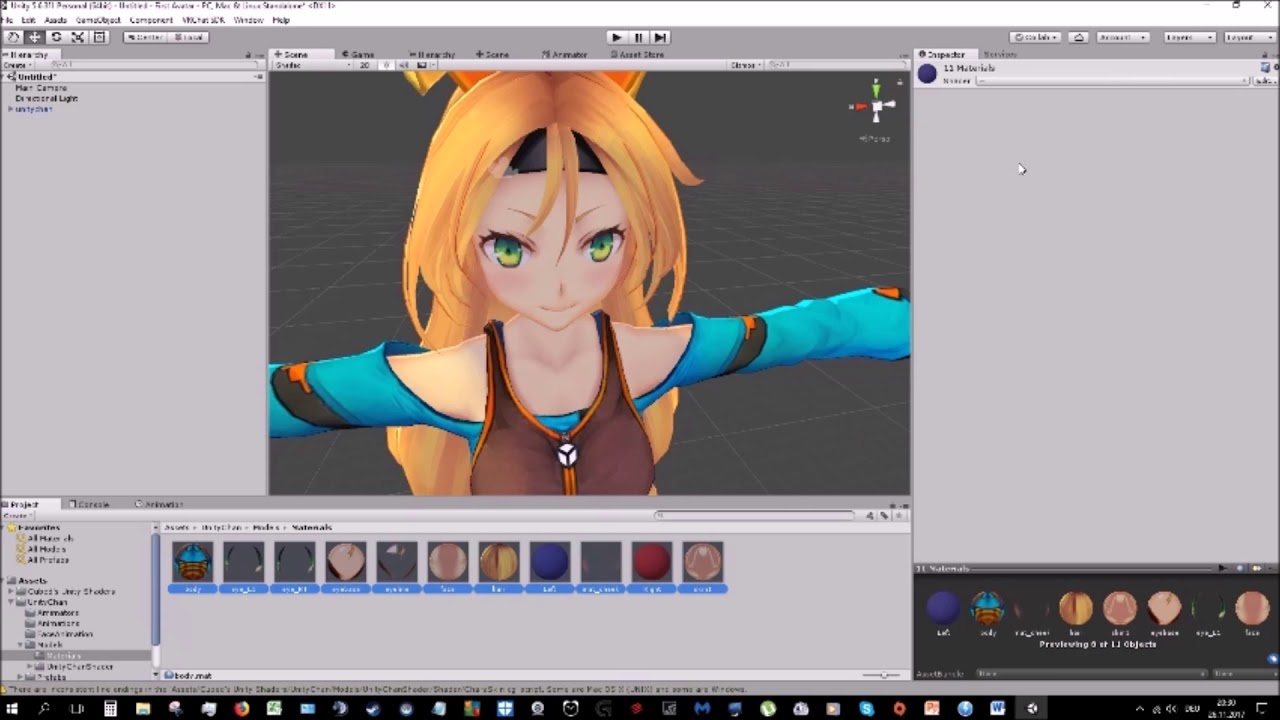Image resolution: width=1280 pixels, height=720 pixels.
Task: Open the Account dropdown
Action: pyautogui.click(x=1122, y=37)
